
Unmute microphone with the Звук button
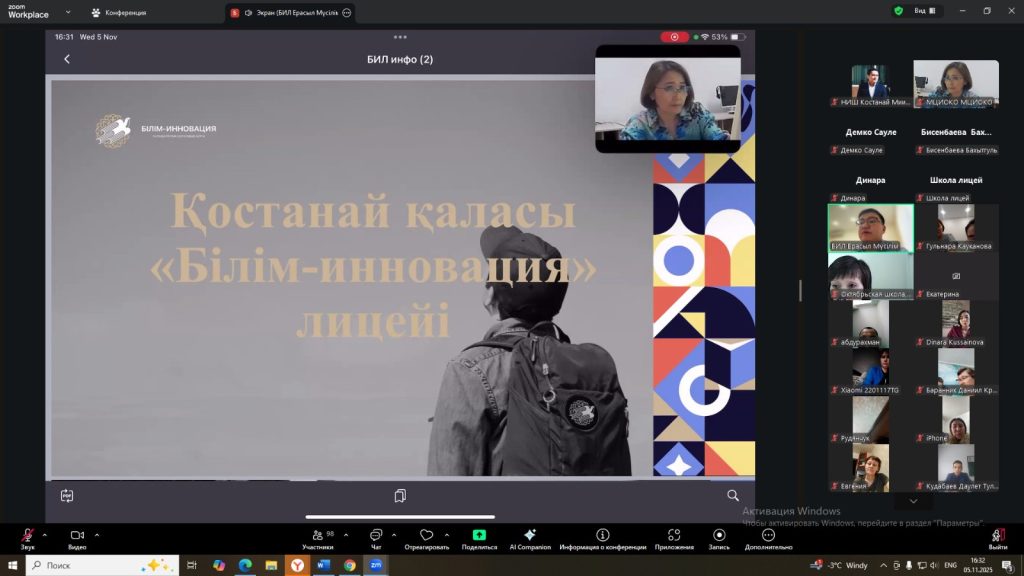click(x=27, y=537)
